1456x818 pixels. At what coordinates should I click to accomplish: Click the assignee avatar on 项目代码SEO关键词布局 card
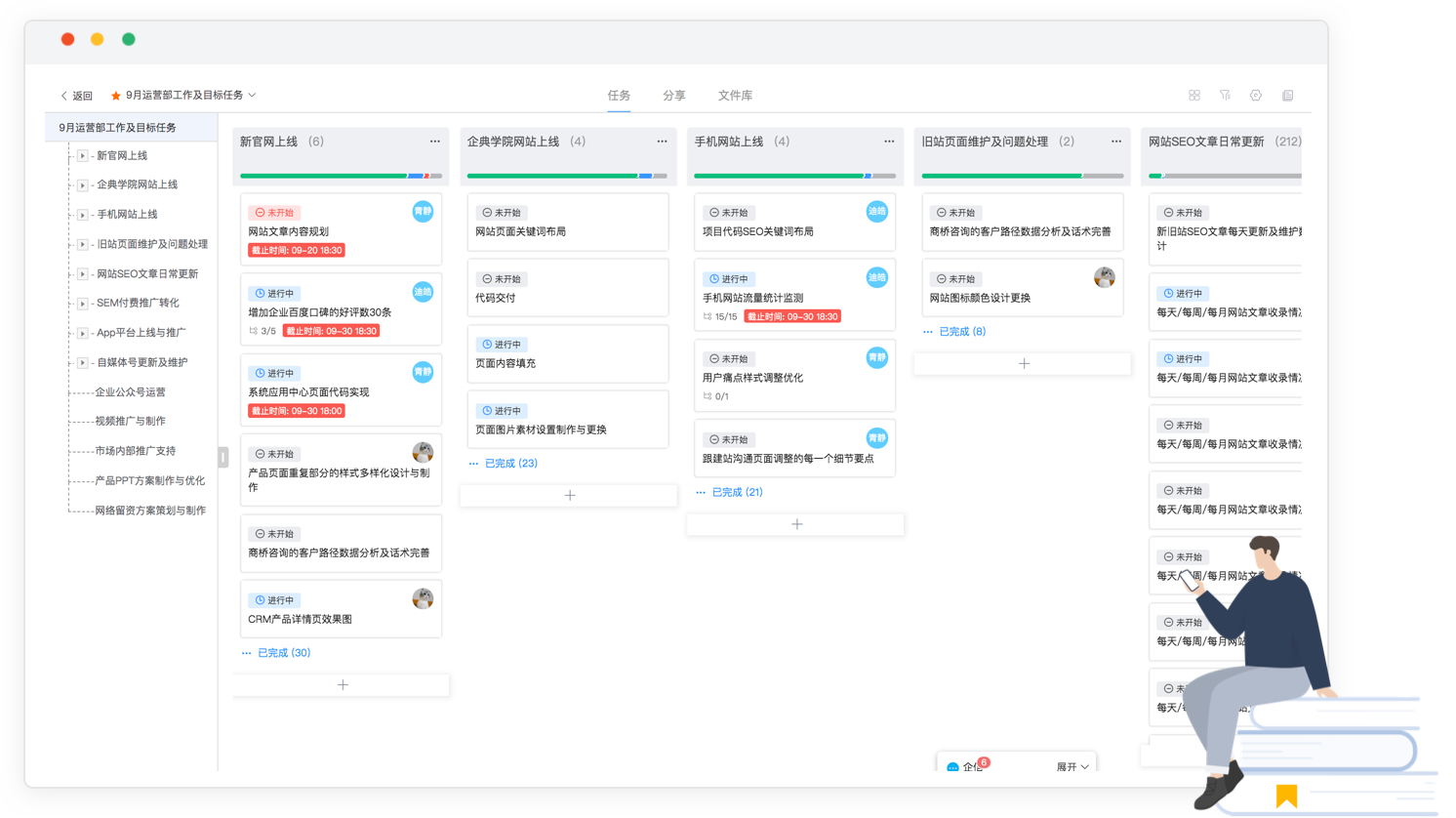(x=877, y=211)
